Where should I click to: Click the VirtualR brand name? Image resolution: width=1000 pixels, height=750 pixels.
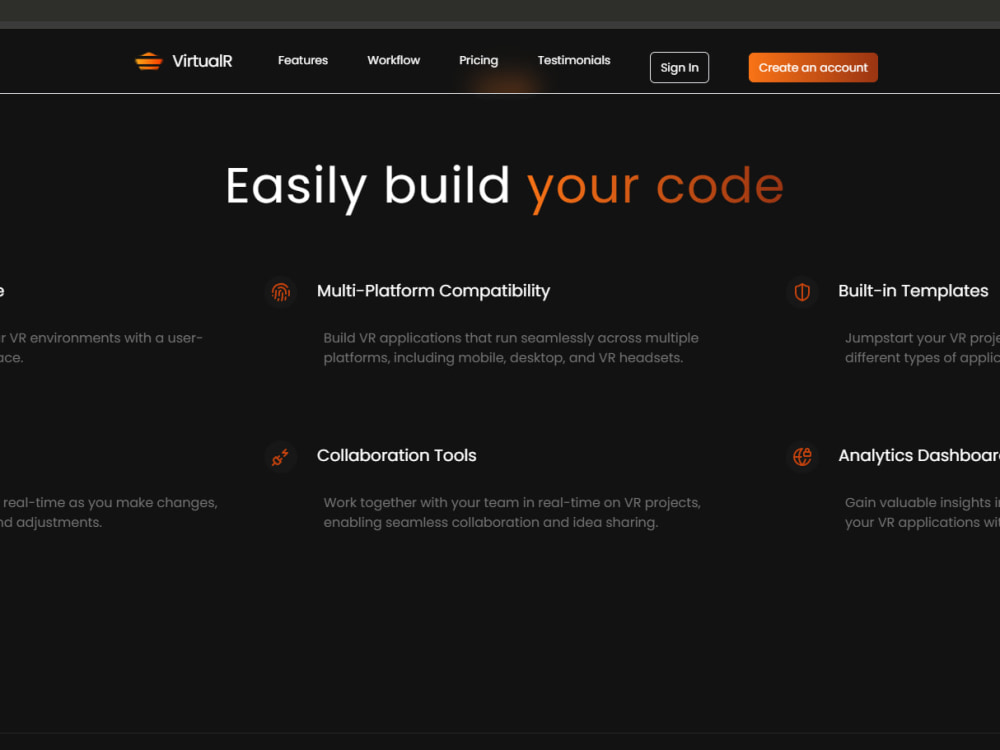[x=202, y=61]
